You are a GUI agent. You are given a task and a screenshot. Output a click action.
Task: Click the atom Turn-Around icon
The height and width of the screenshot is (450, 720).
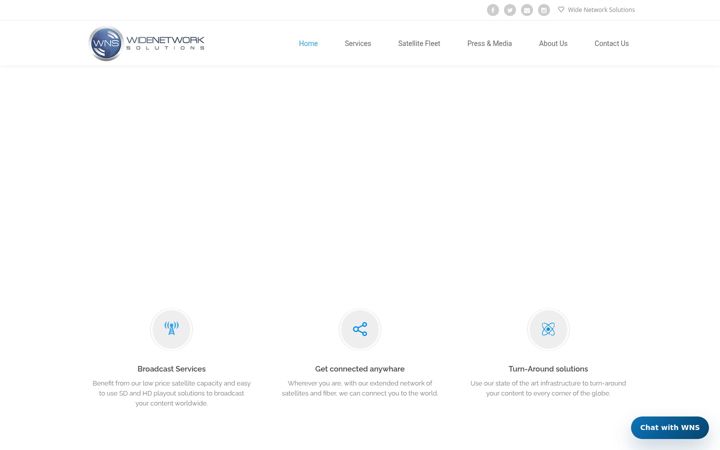pos(548,329)
